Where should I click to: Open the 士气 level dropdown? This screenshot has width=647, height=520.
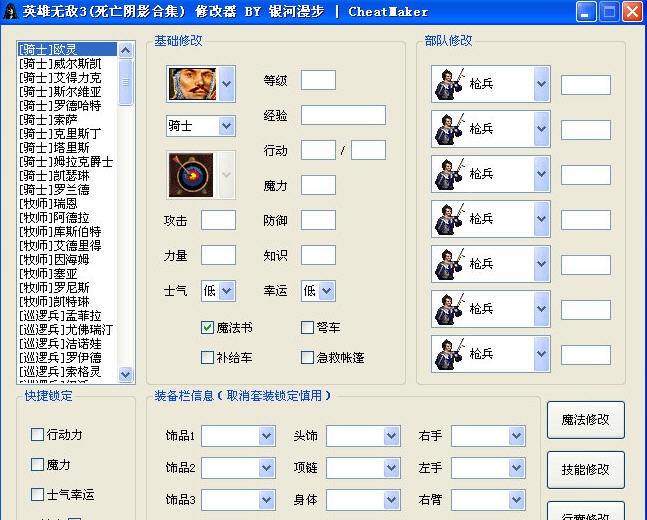pyautogui.click(x=227, y=291)
